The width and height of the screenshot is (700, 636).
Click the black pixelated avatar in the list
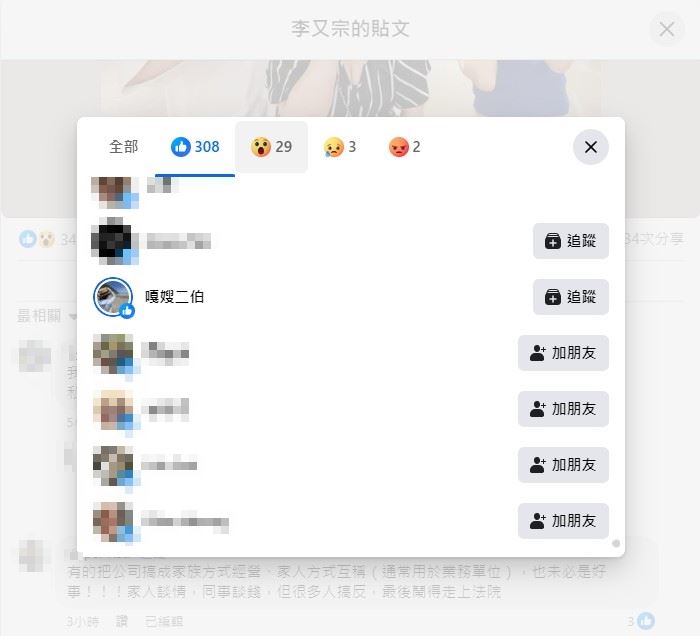click(x=113, y=241)
